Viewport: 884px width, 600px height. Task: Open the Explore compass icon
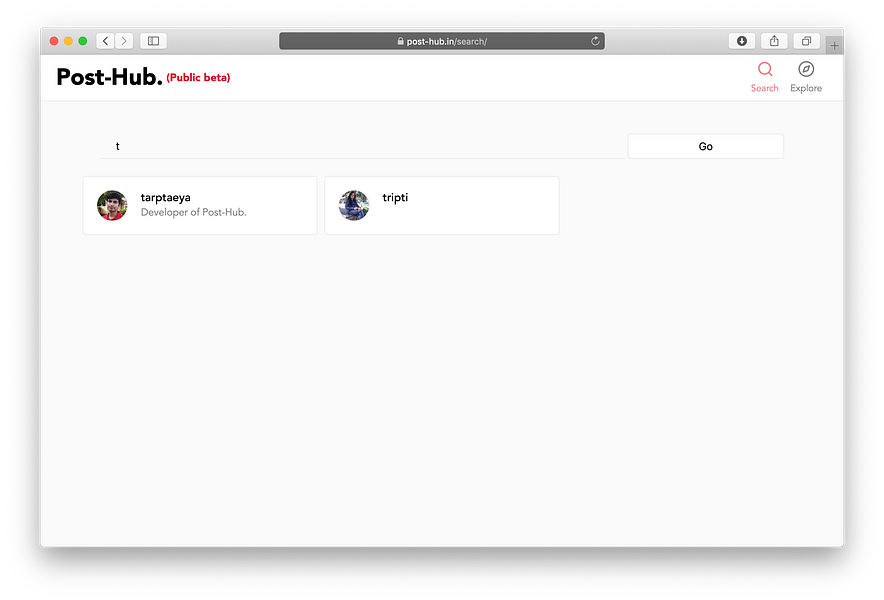(806, 69)
